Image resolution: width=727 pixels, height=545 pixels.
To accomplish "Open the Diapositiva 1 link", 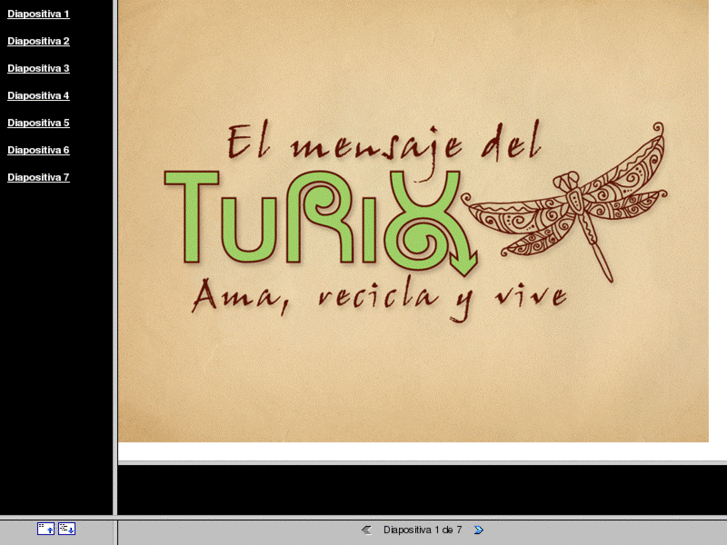I will click(38, 14).
